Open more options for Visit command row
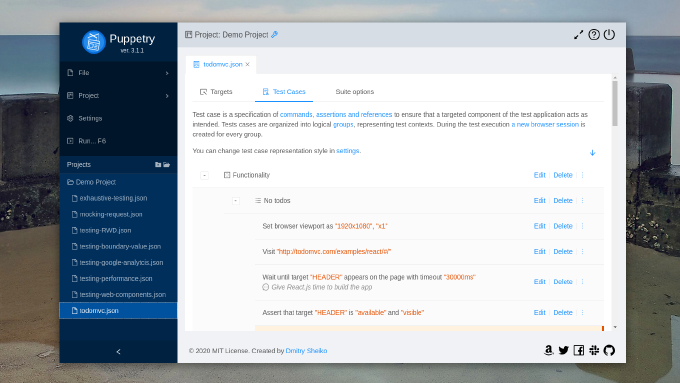The height and width of the screenshot is (383, 680). pyautogui.click(x=582, y=252)
